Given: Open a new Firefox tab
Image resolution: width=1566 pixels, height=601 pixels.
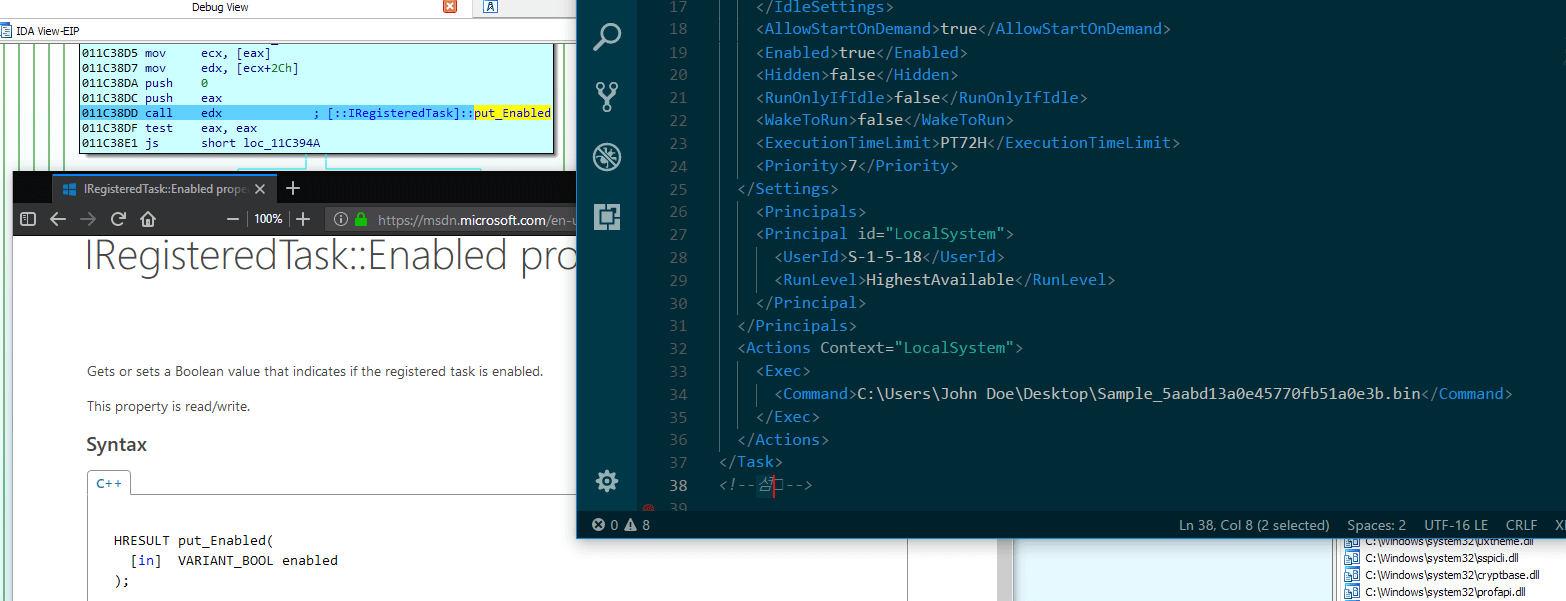Looking at the screenshot, I should point(293,188).
